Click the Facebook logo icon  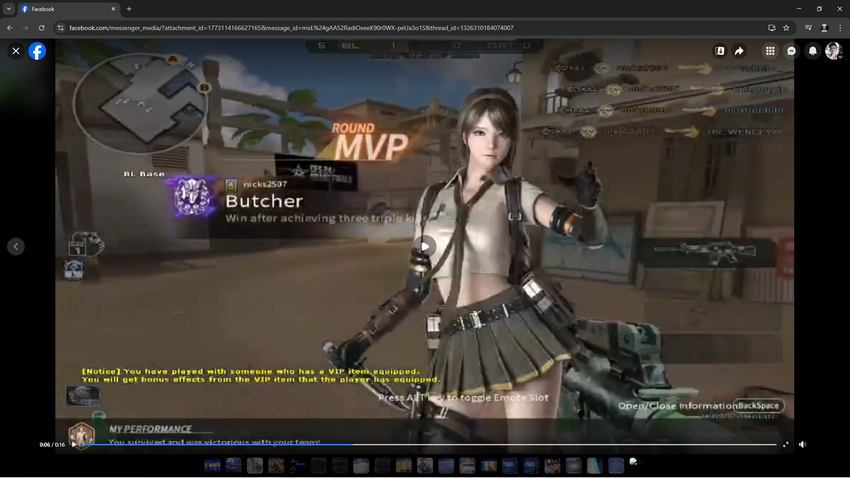37,51
